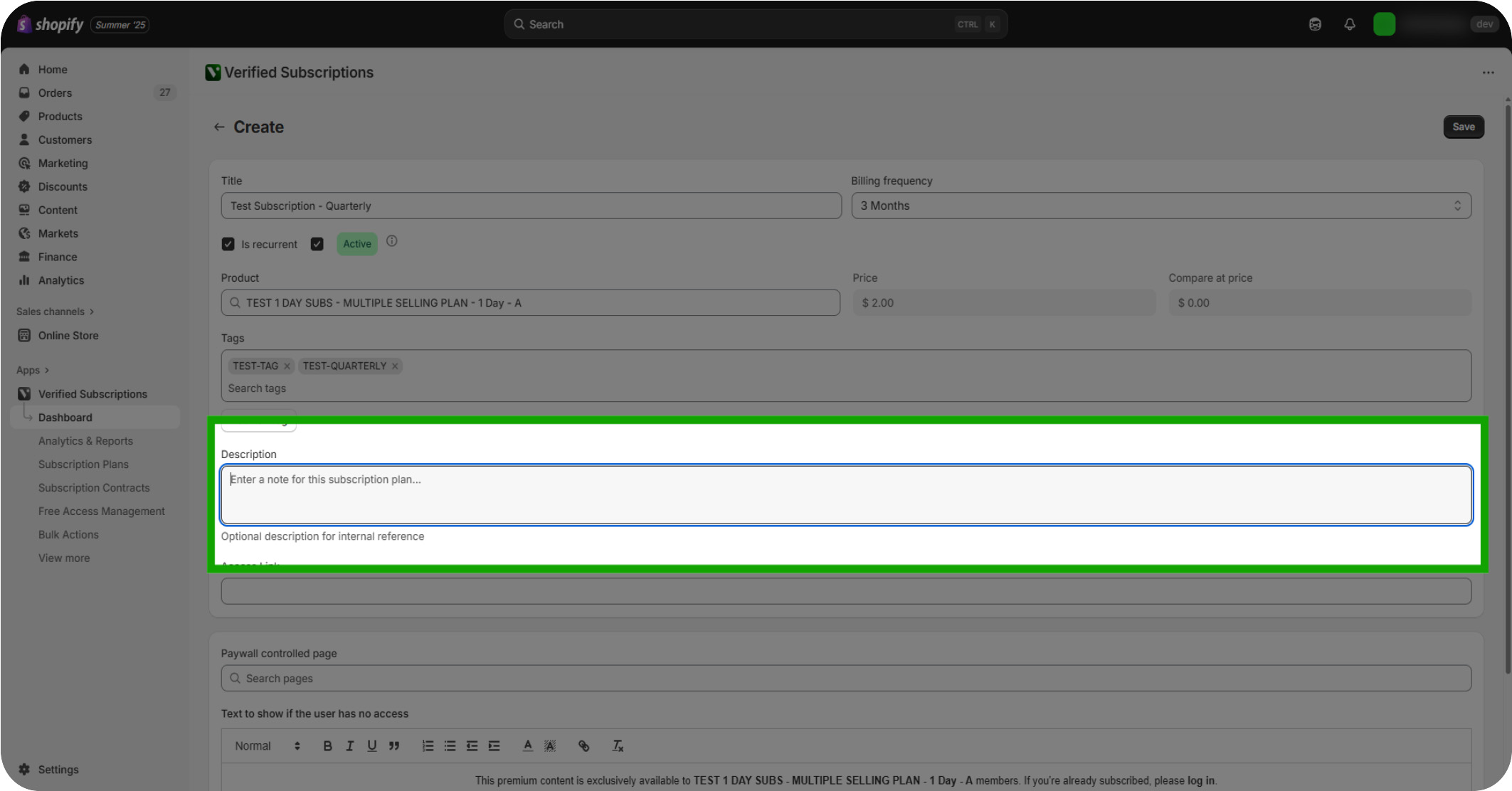Open Subscription Contracts
This screenshot has height=791, width=1512.
(x=94, y=487)
